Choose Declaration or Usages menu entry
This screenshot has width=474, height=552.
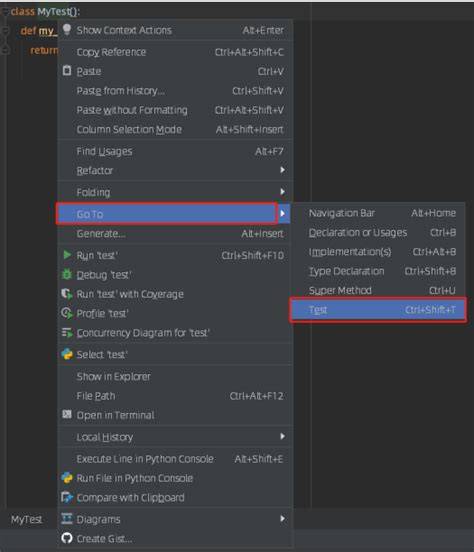(378, 232)
